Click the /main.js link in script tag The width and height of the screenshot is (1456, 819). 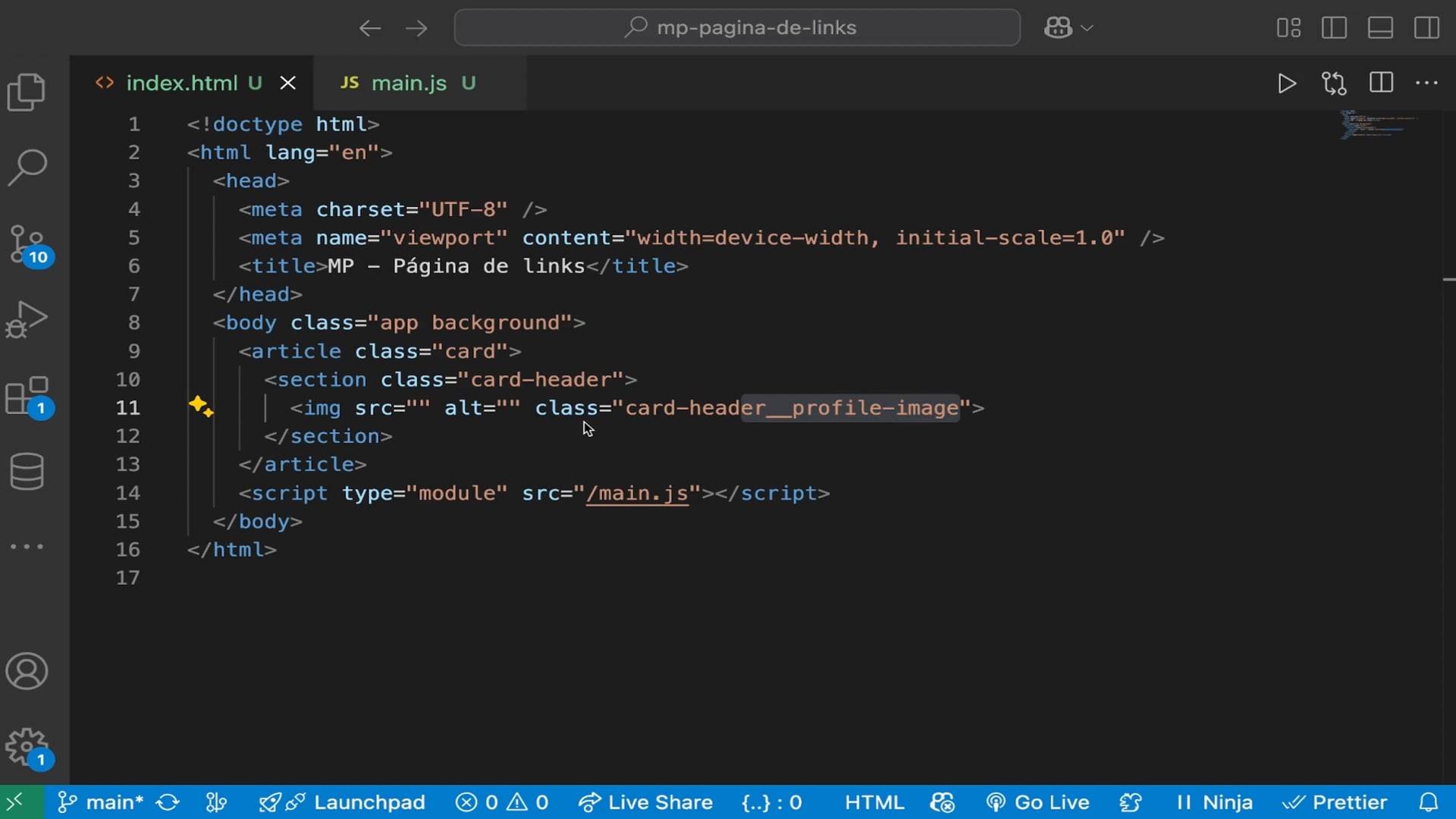[x=637, y=494]
